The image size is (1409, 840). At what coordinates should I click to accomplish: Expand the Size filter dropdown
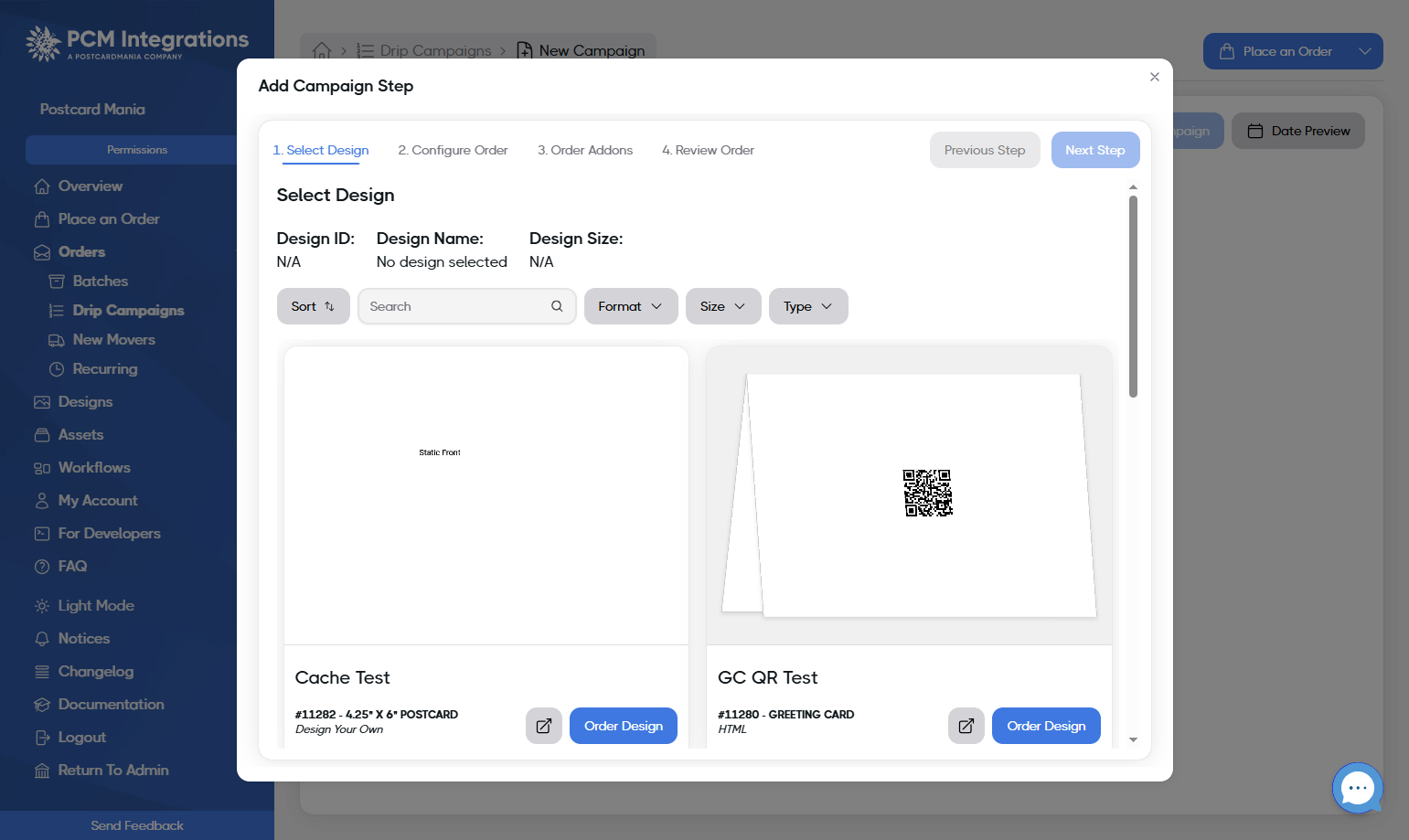723,306
